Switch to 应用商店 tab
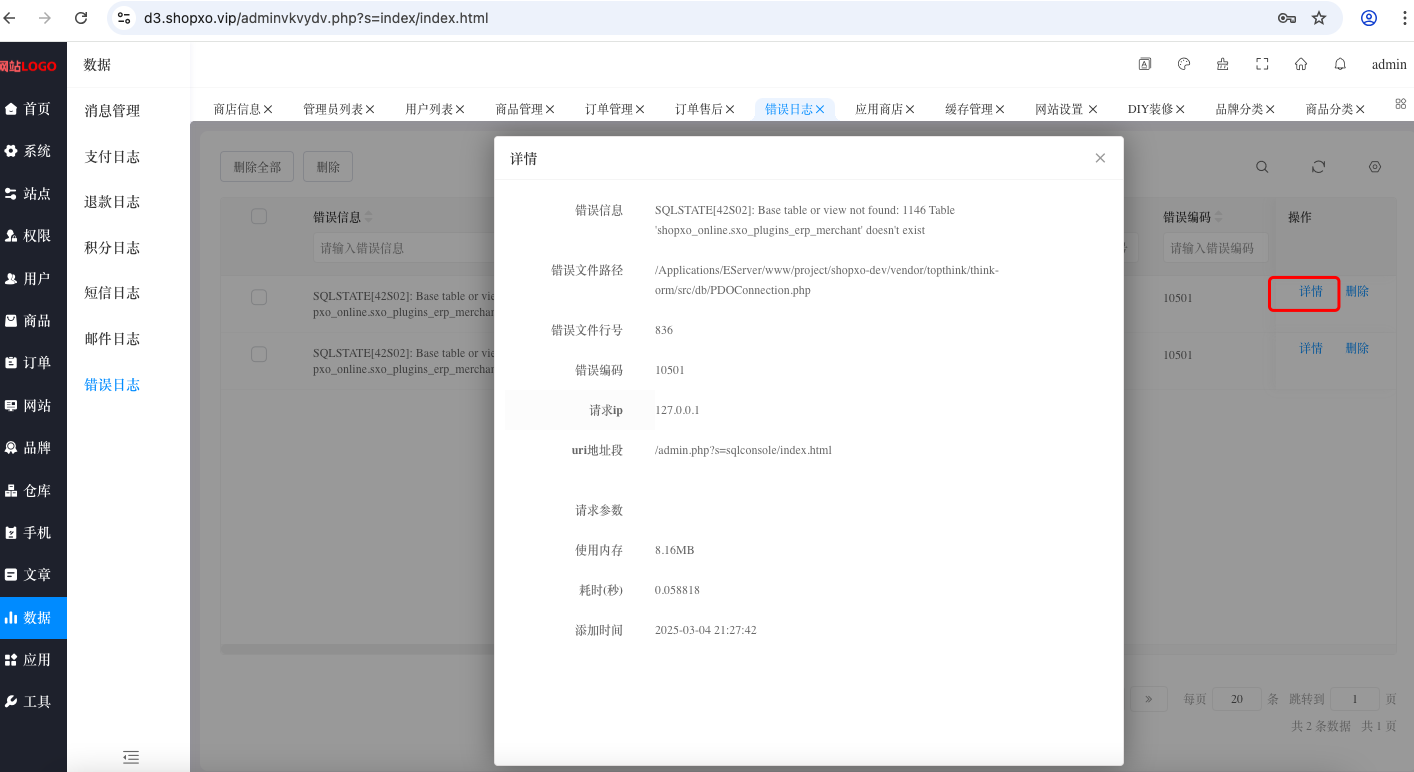This screenshot has height=772, width=1414. [879, 109]
